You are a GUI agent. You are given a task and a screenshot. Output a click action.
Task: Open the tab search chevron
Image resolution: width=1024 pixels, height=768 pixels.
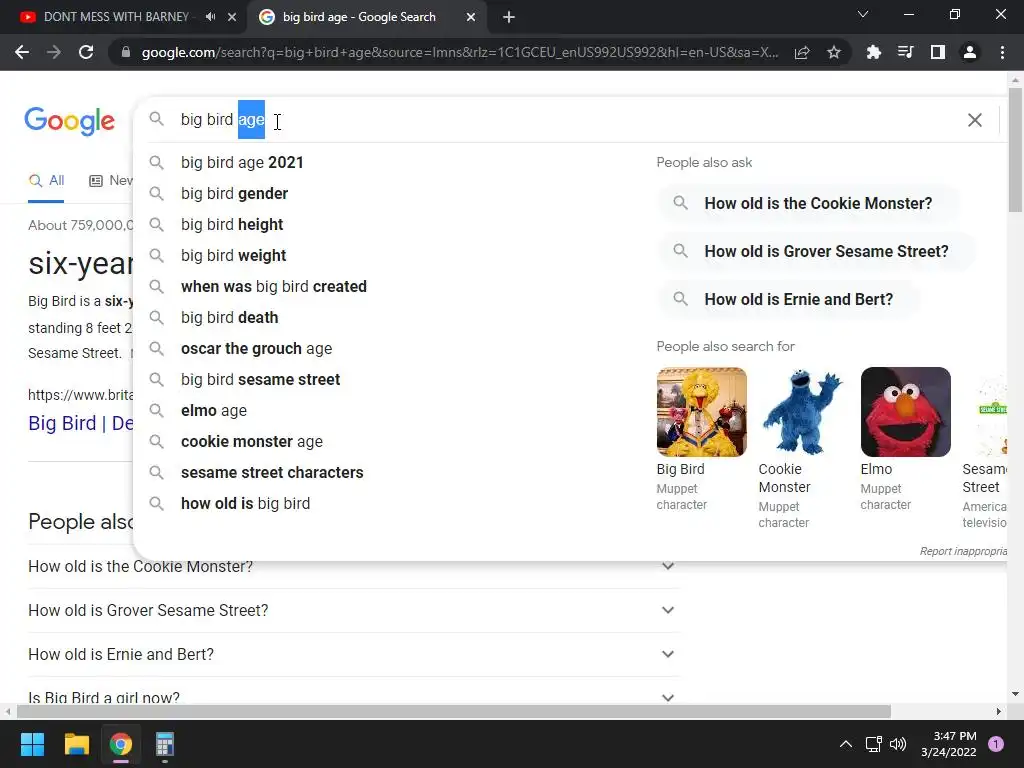(x=863, y=14)
